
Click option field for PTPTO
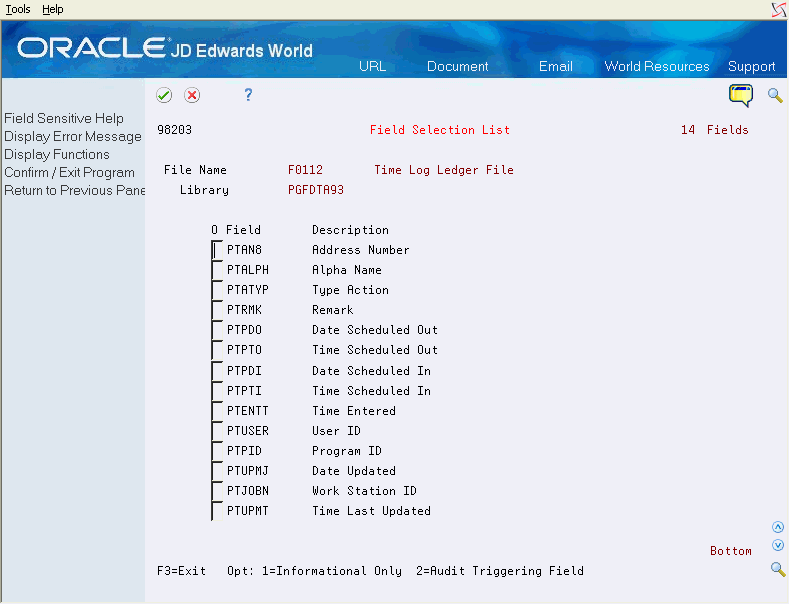217,350
